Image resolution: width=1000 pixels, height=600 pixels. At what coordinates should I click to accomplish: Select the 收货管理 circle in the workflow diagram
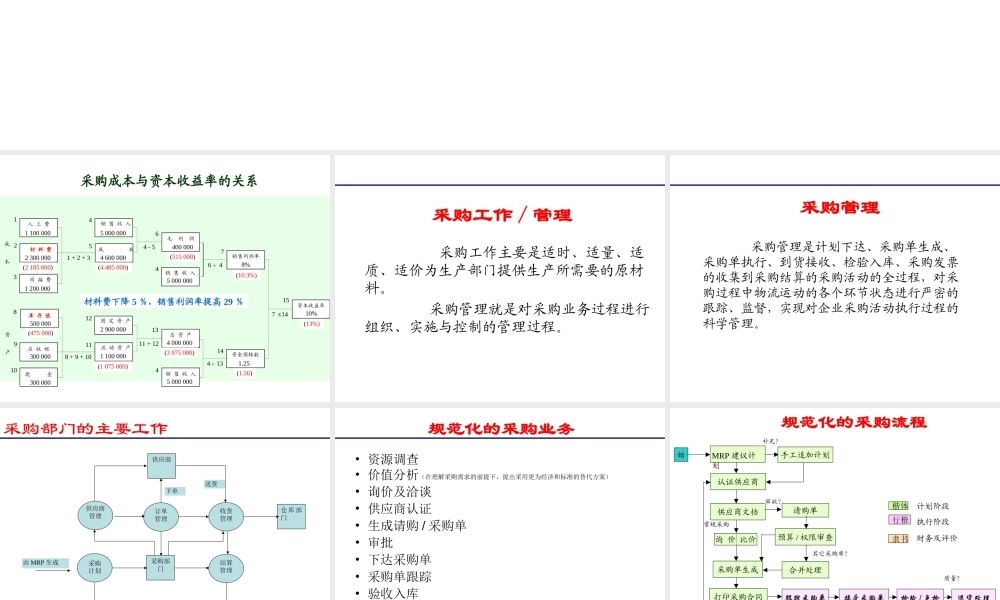[226, 515]
